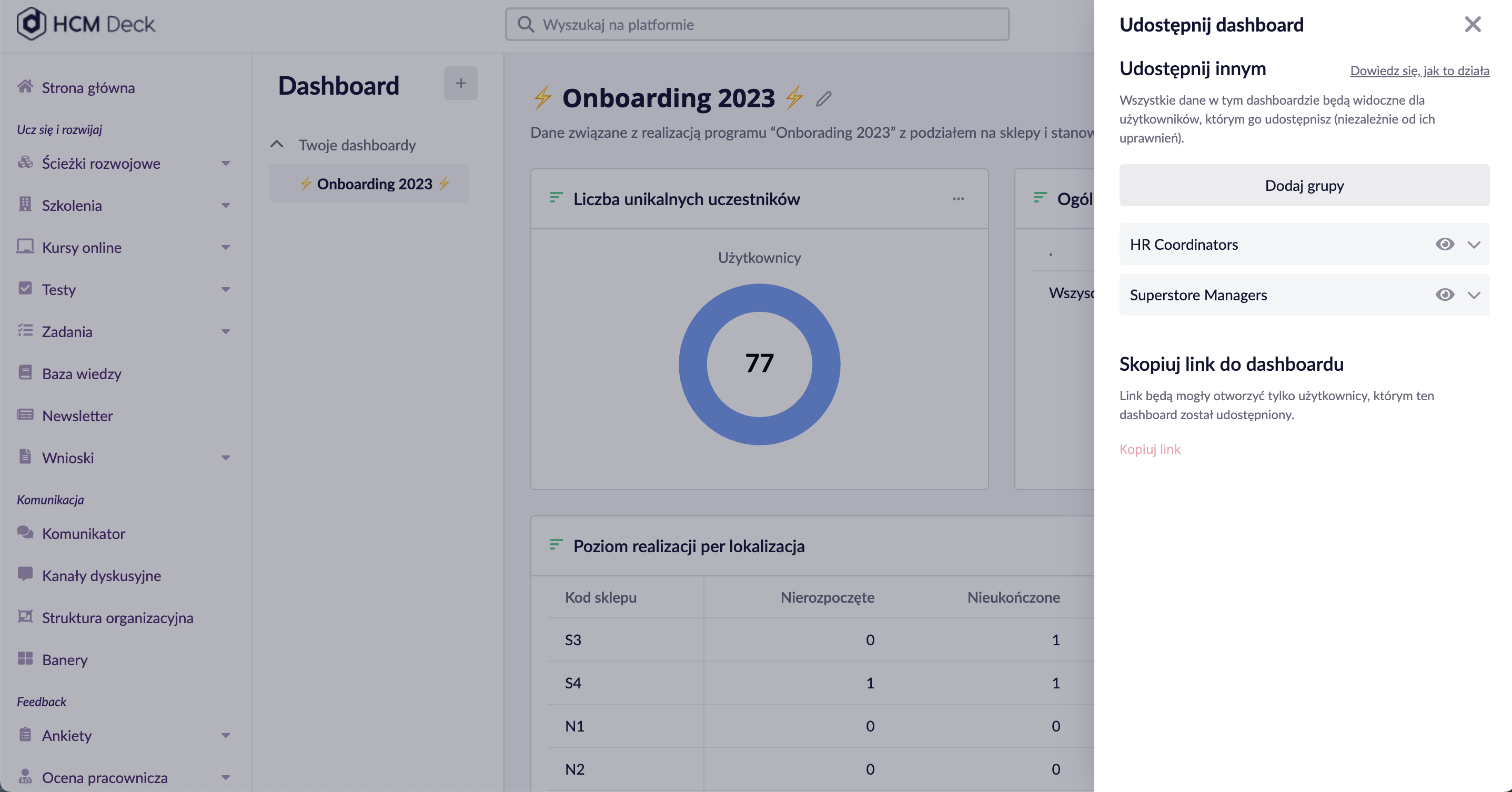Open Baza wiedzy from the sidebar

coord(82,374)
